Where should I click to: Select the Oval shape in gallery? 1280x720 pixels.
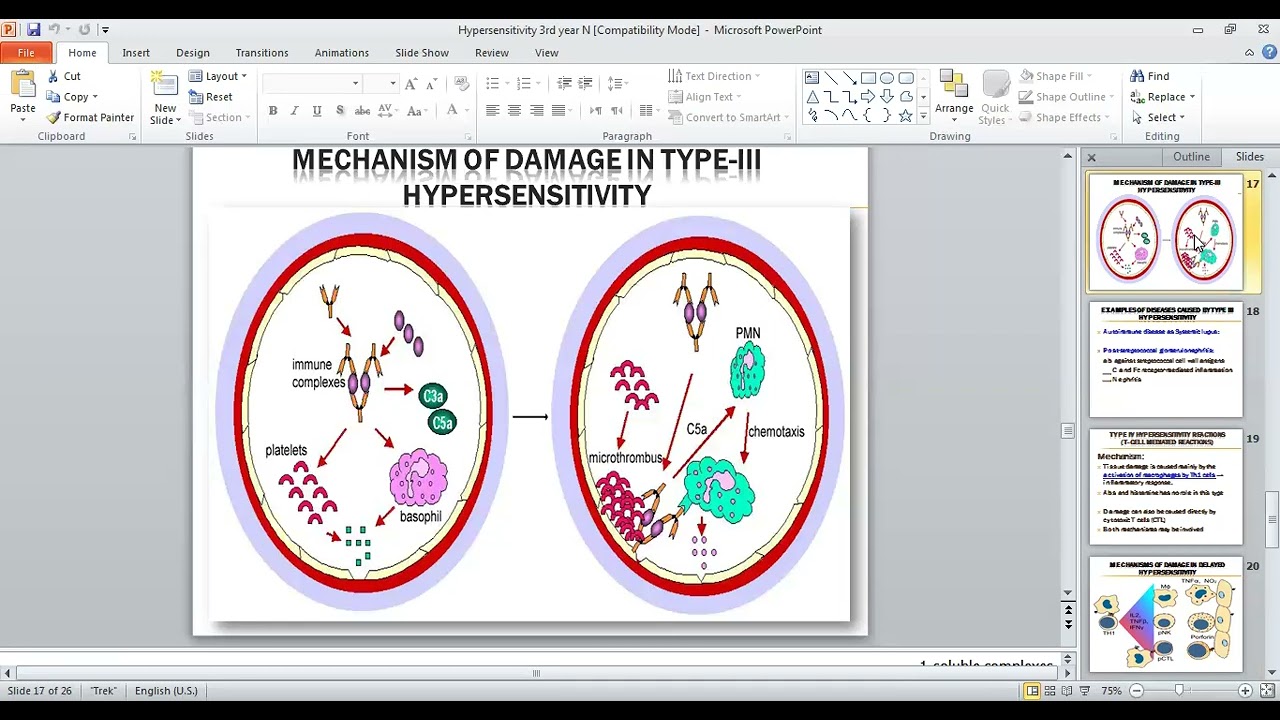pos(887,78)
